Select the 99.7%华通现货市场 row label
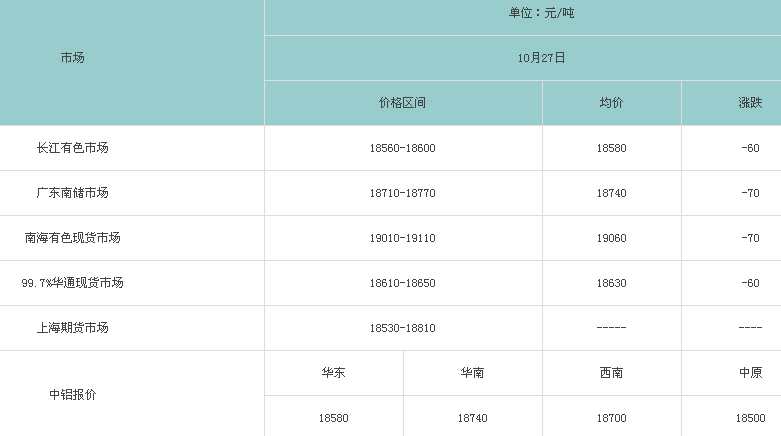 coord(72,283)
